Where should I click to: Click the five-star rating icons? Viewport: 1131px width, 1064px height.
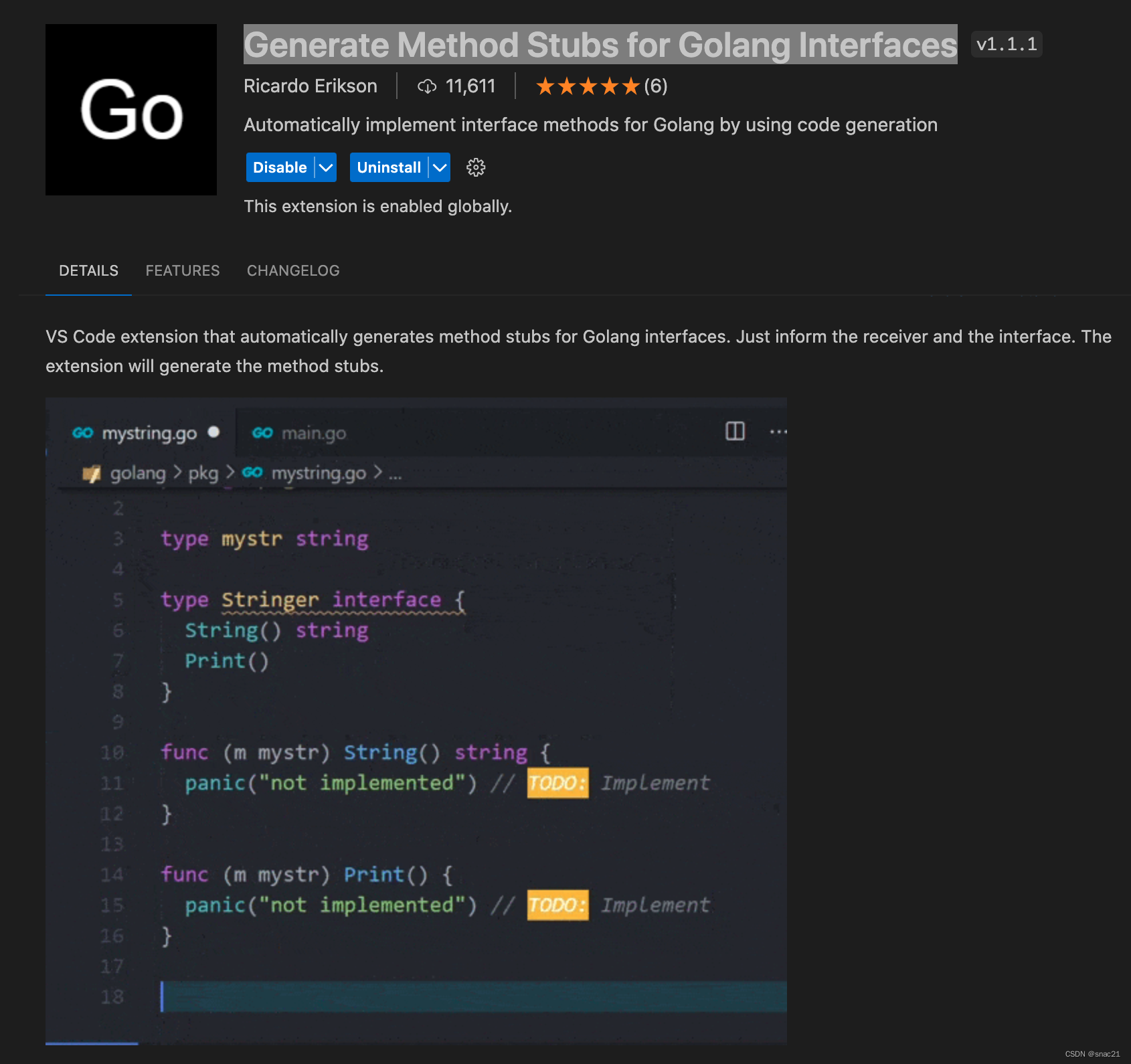588,86
